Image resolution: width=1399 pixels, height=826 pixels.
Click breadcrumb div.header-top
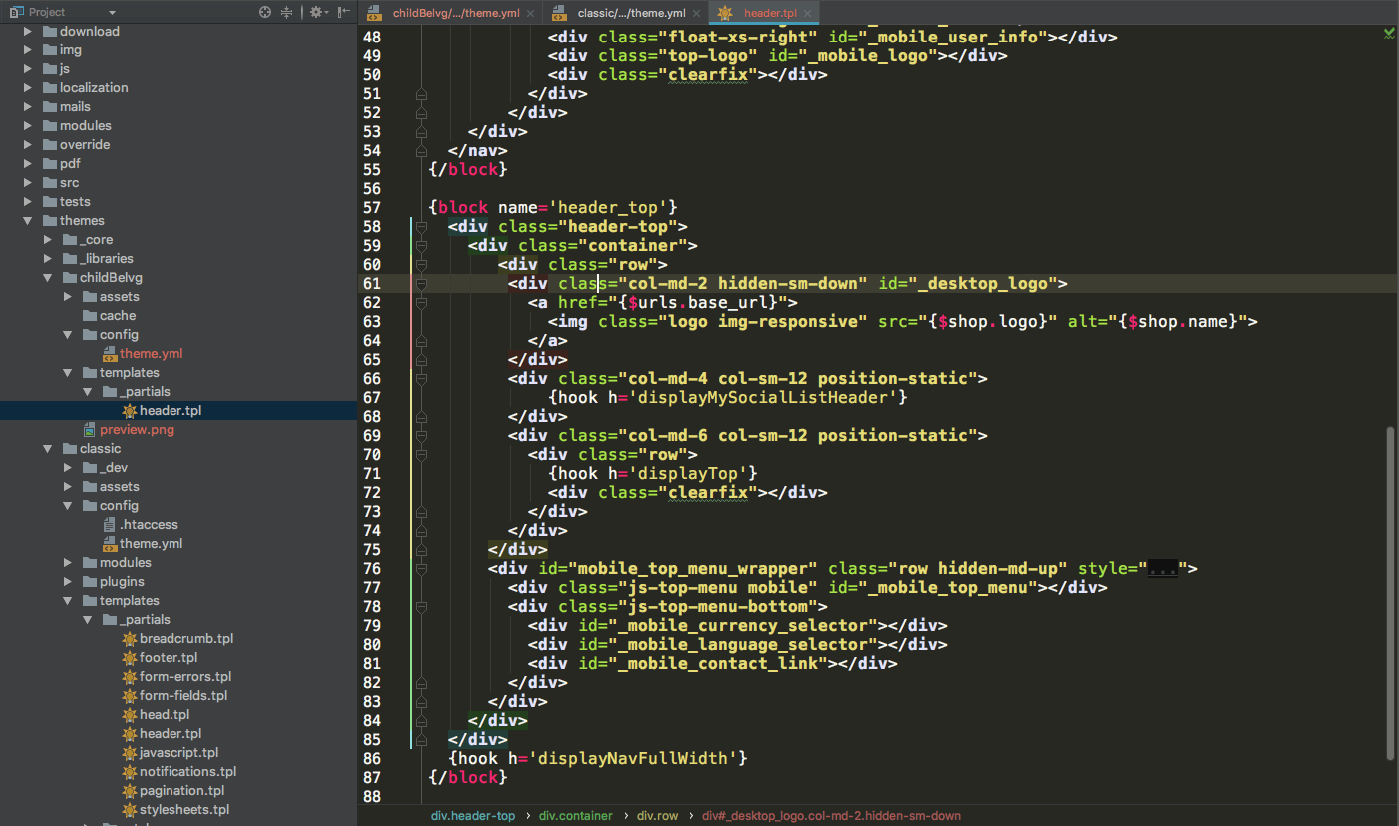point(473,816)
